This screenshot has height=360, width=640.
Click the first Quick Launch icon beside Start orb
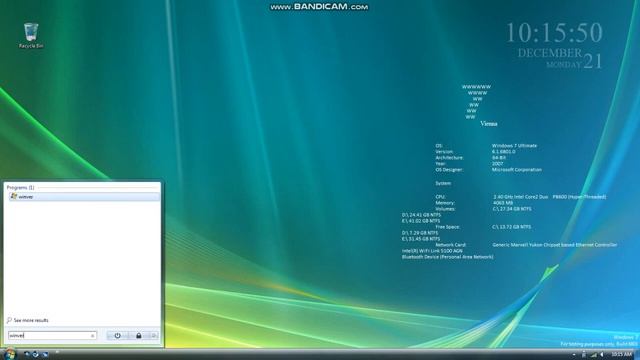pos(27,354)
